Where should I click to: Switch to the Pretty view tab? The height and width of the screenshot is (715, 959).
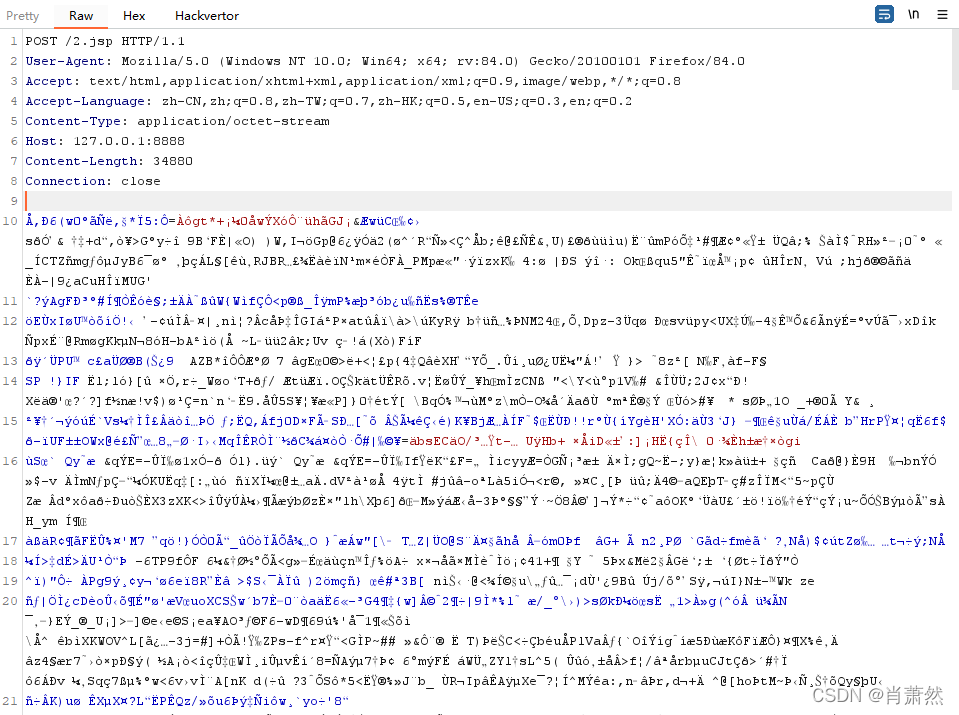23,15
